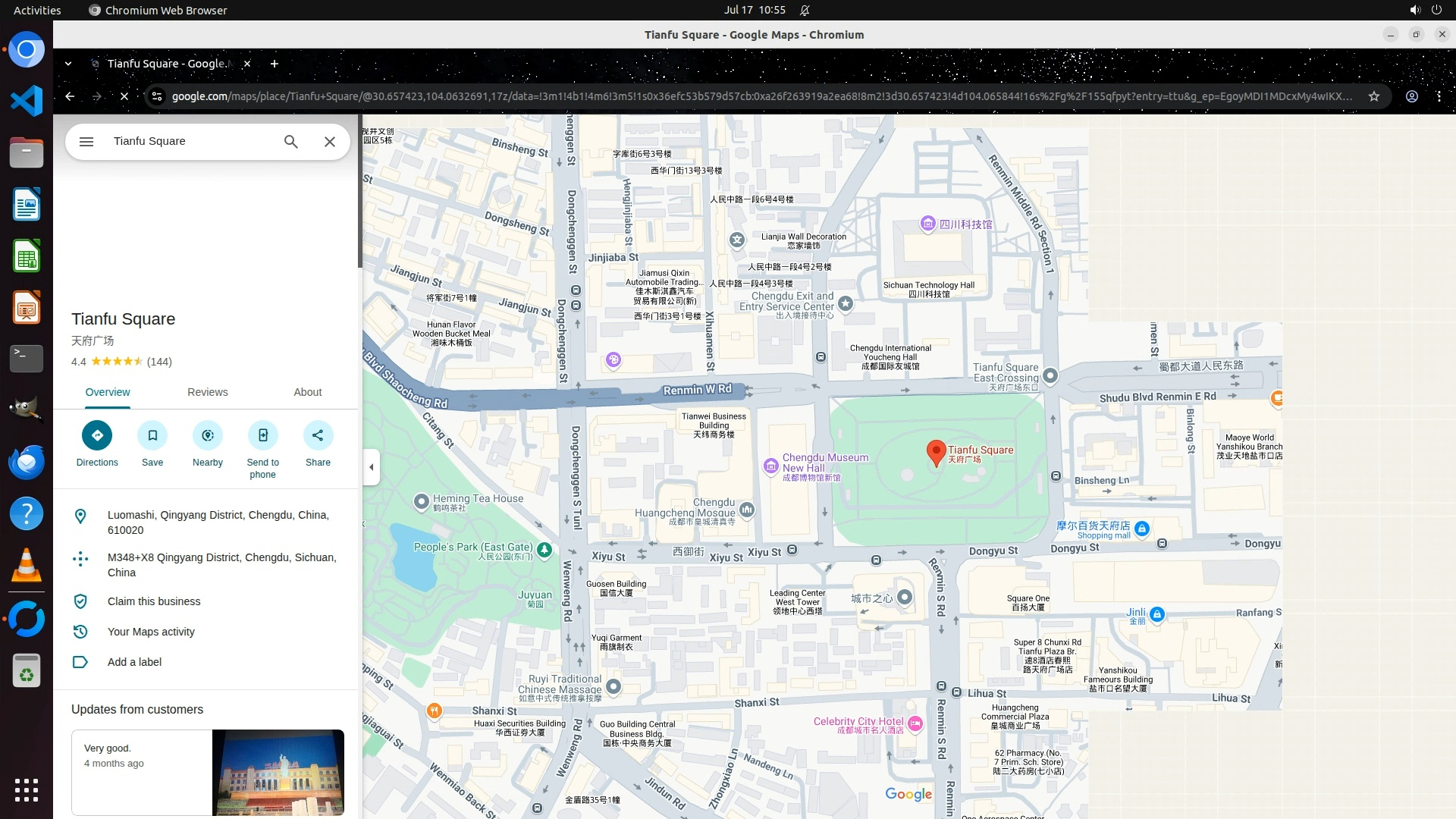Open the tab search dropdown arrow
The width and height of the screenshot is (1456, 819).
click(68, 64)
